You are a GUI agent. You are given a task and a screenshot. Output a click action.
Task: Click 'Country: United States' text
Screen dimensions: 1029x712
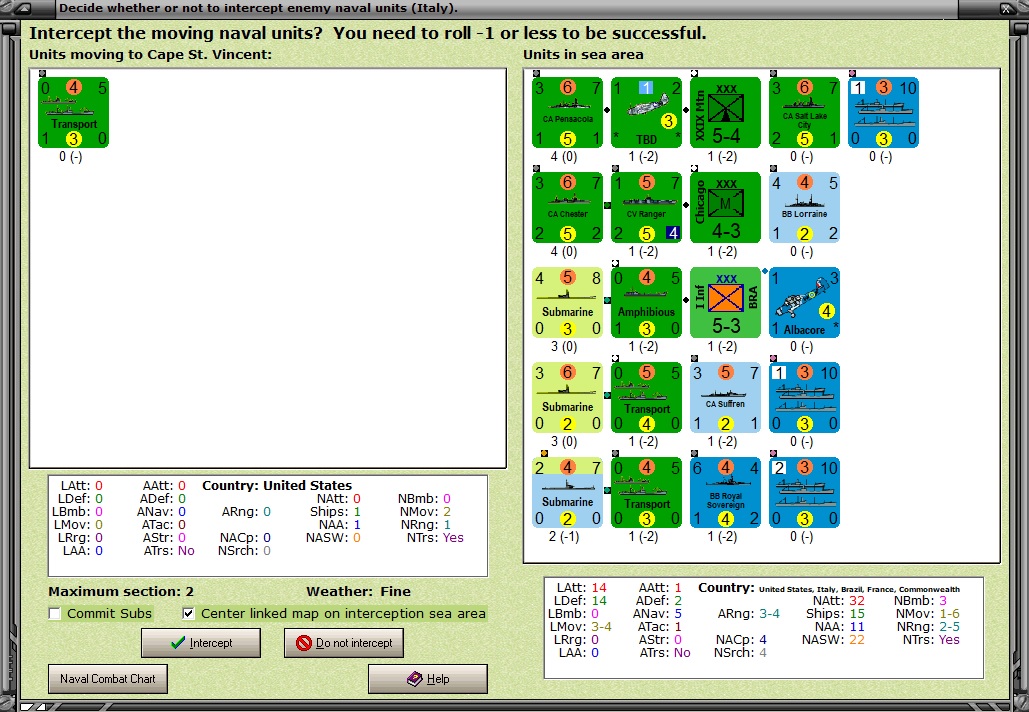[277, 486]
